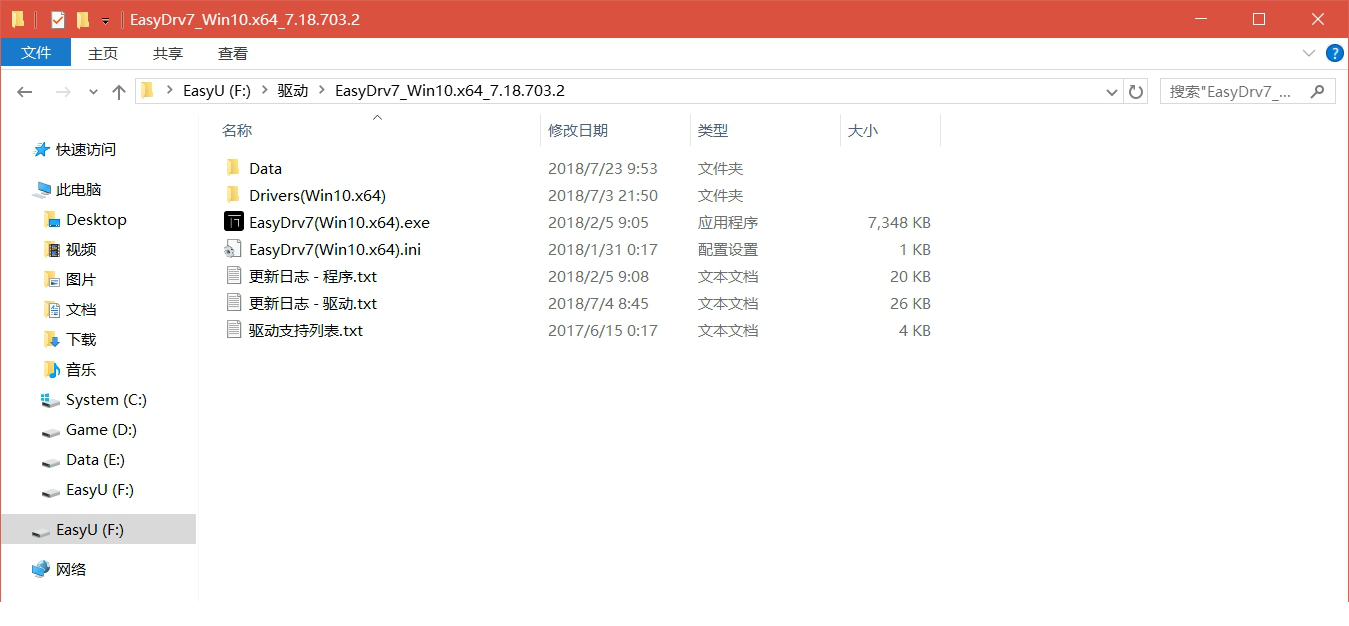This screenshot has width=1349, height=626.
Task: Click the 网络 network icon
Action: click(x=41, y=569)
